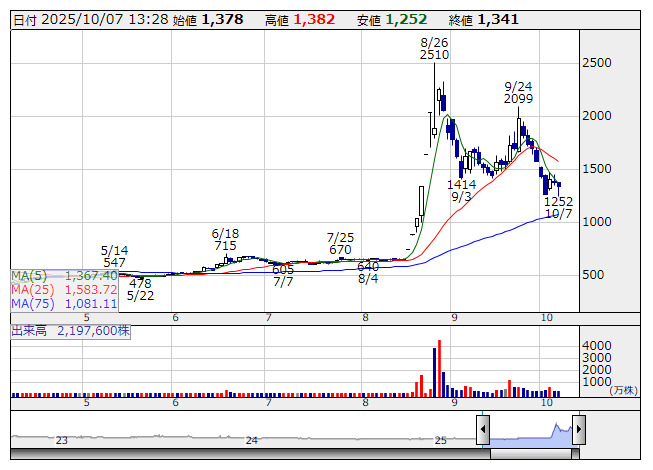Image resolution: width=653 pixels, height=470 pixels.
Task: Click the horizontal scrollbar thumb below the navigator
Action: pos(529,454)
